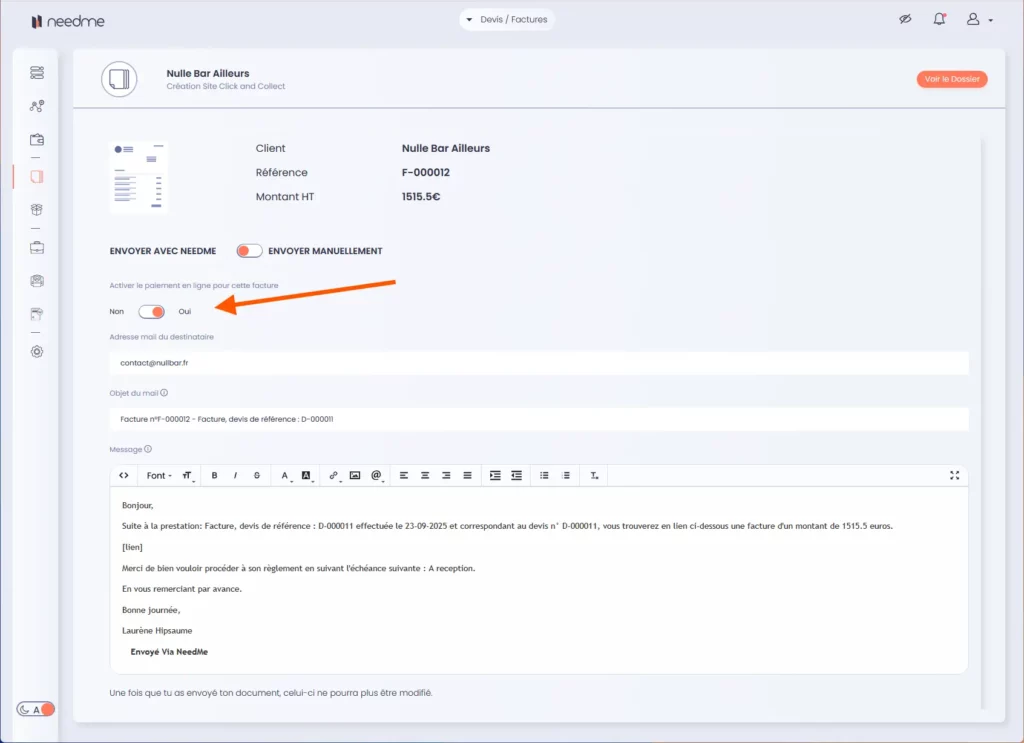Toggle online payment for this invoice
Image resolution: width=1024 pixels, height=743 pixels.
point(151,312)
